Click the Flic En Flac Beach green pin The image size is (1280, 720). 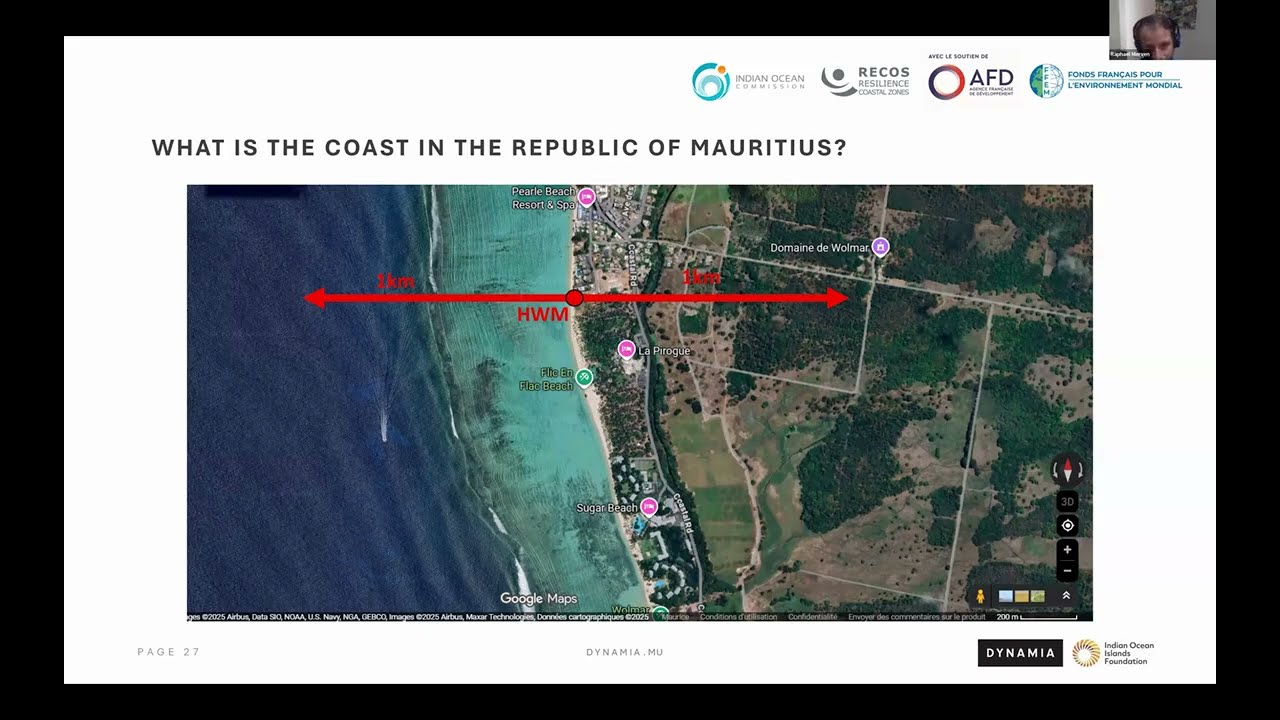(585, 377)
